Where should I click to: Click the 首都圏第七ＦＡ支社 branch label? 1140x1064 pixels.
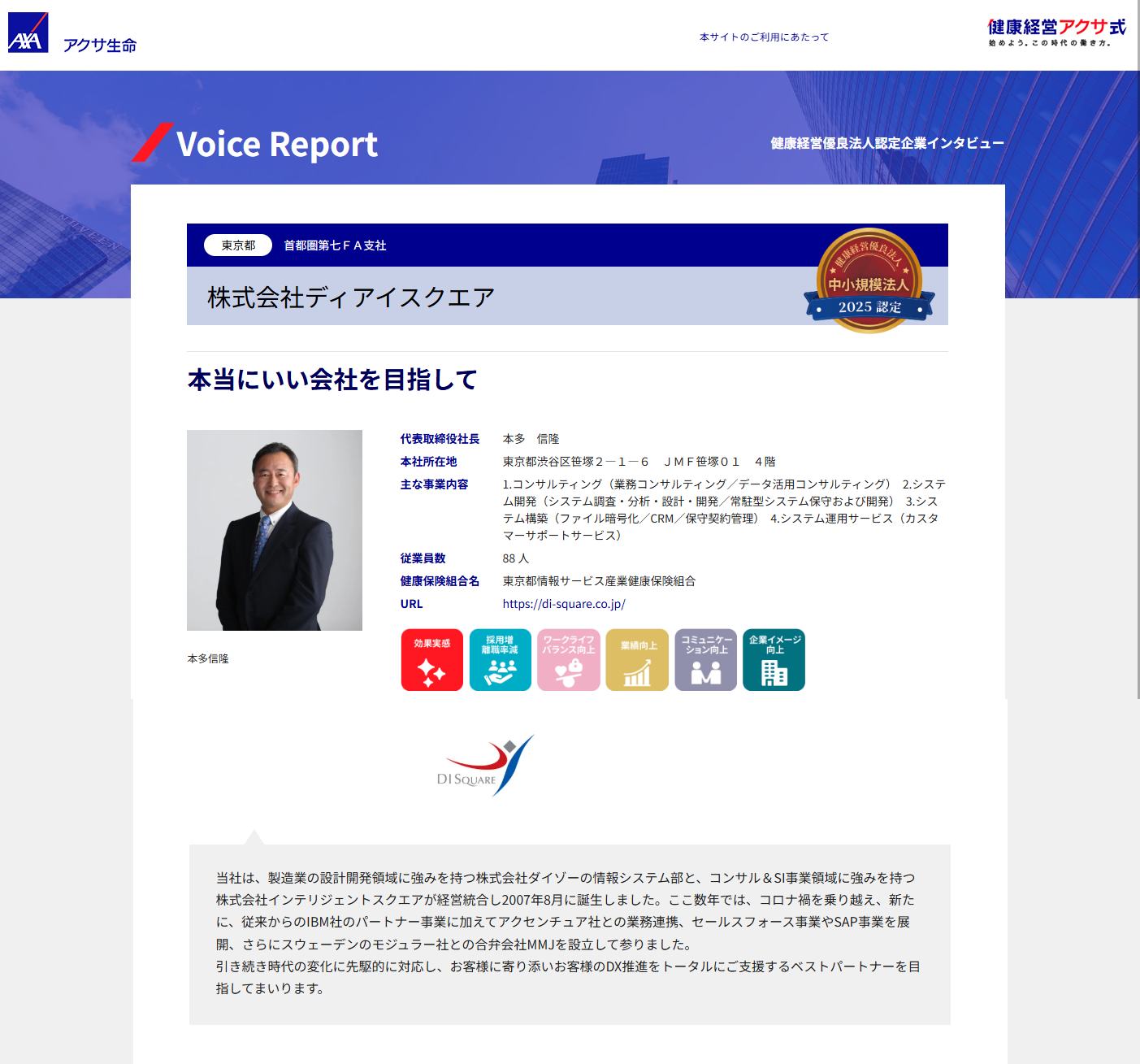(x=335, y=245)
